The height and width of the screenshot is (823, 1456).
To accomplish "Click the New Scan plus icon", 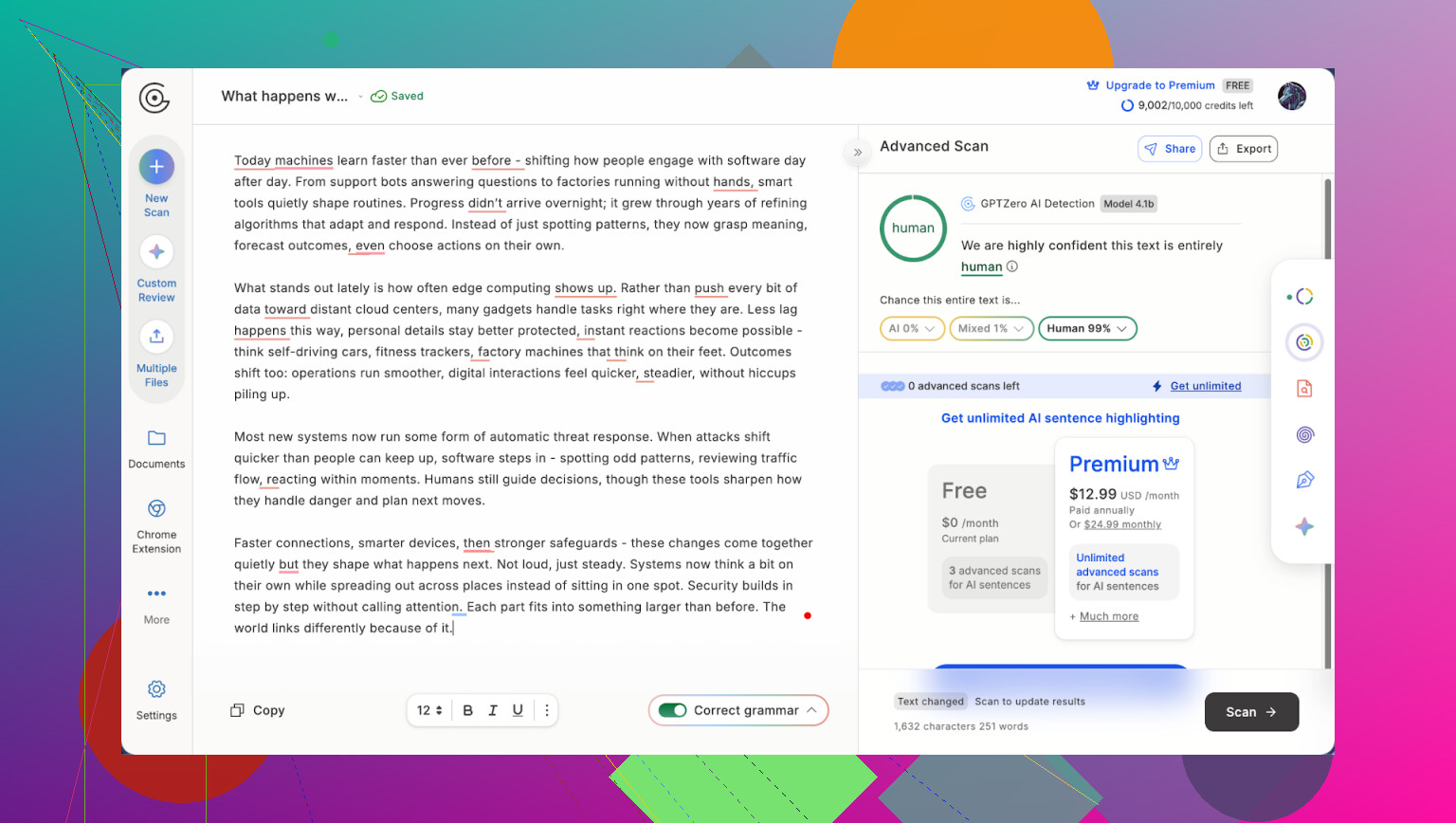I will click(x=156, y=167).
